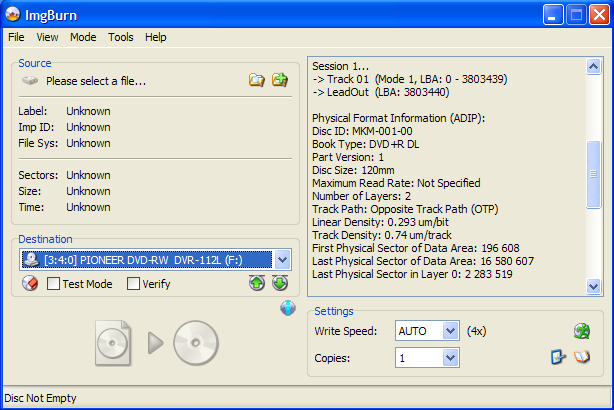Click the disc eraser icon beside Test Mode
The height and width of the screenshot is (410, 614).
(30, 283)
